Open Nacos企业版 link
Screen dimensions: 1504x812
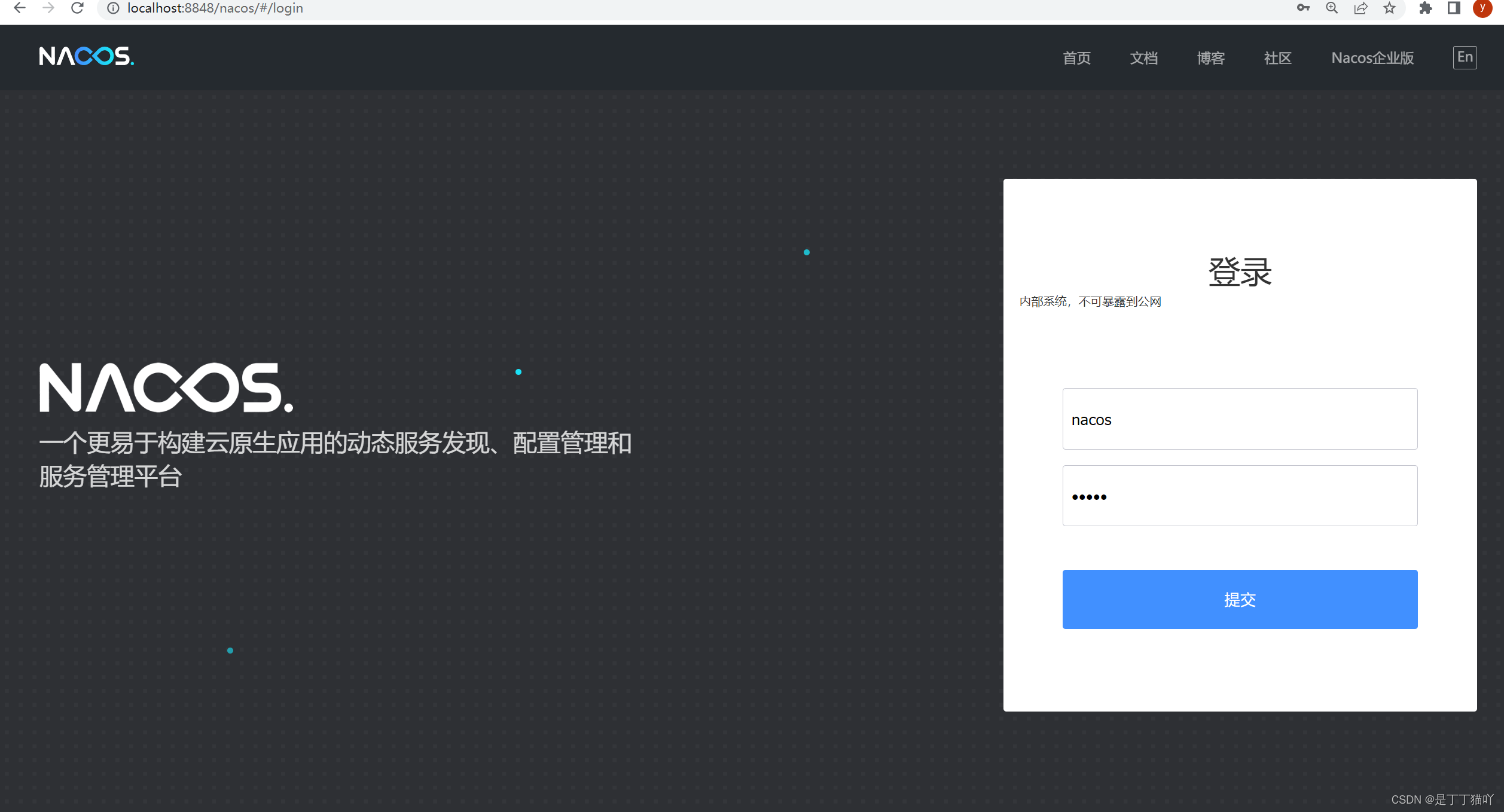click(1372, 58)
